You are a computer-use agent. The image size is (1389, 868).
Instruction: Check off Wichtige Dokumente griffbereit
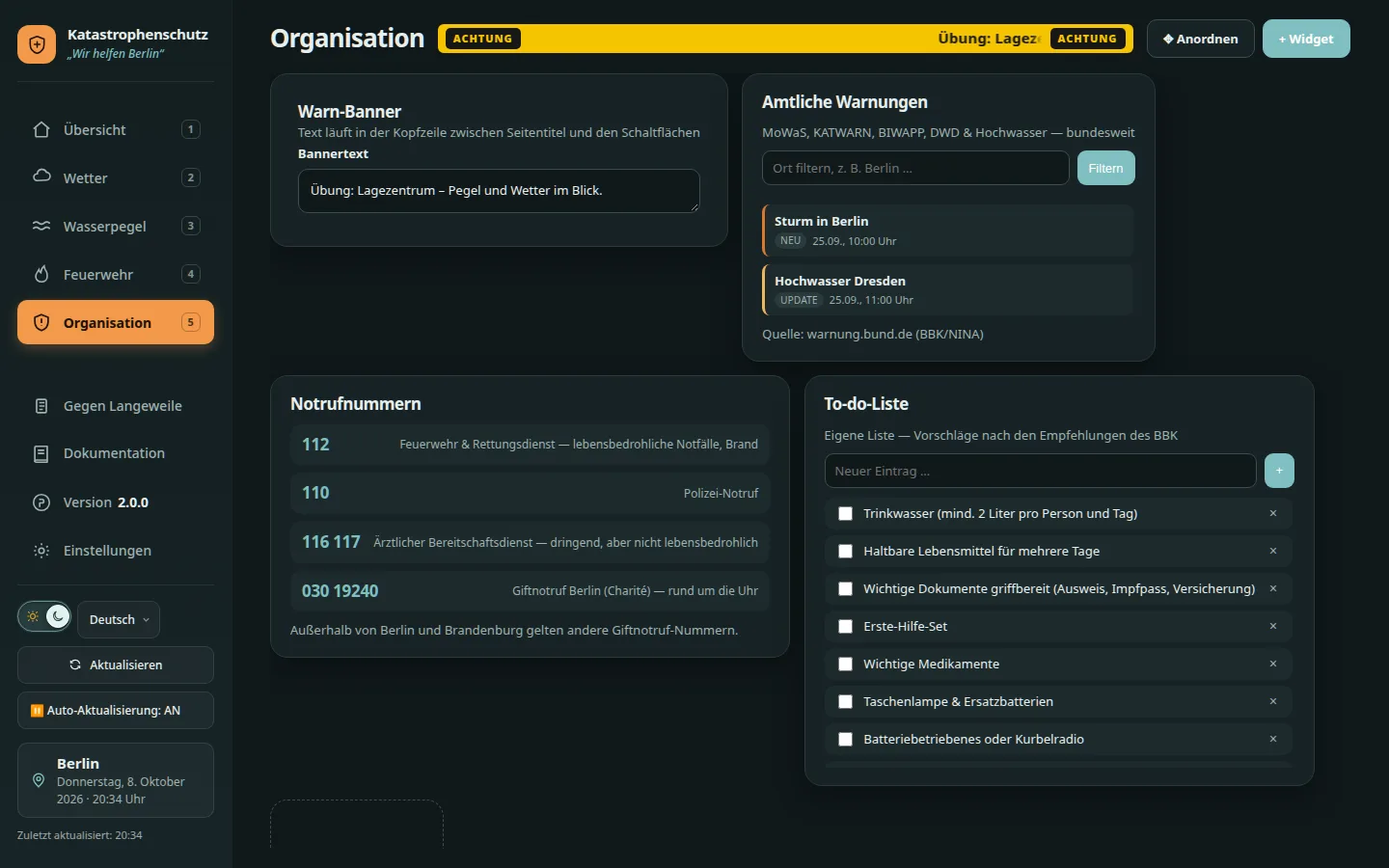point(846,589)
